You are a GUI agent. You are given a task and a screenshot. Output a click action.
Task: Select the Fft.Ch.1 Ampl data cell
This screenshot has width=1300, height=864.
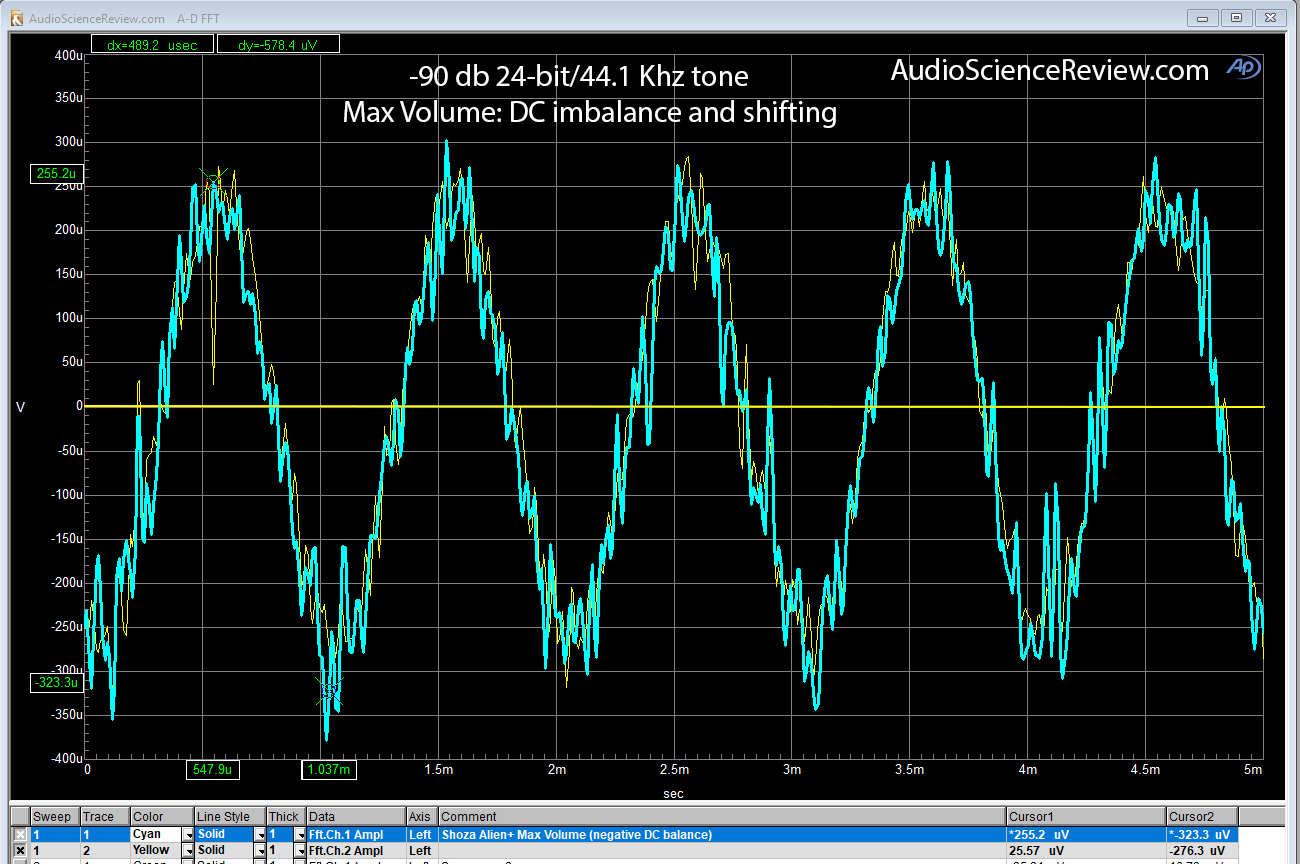[x=355, y=834]
